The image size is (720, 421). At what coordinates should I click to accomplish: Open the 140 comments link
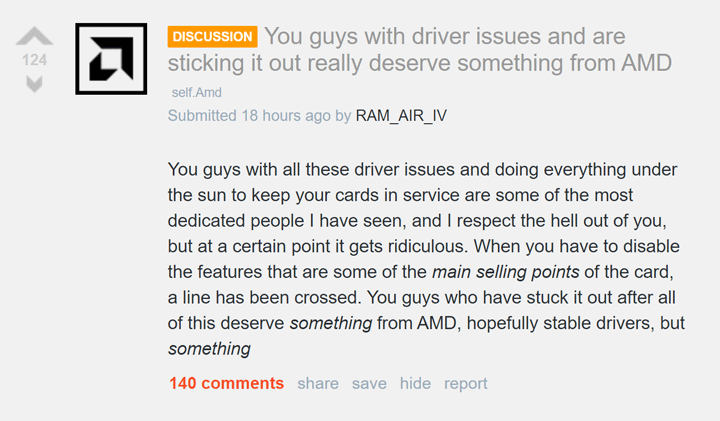226,383
